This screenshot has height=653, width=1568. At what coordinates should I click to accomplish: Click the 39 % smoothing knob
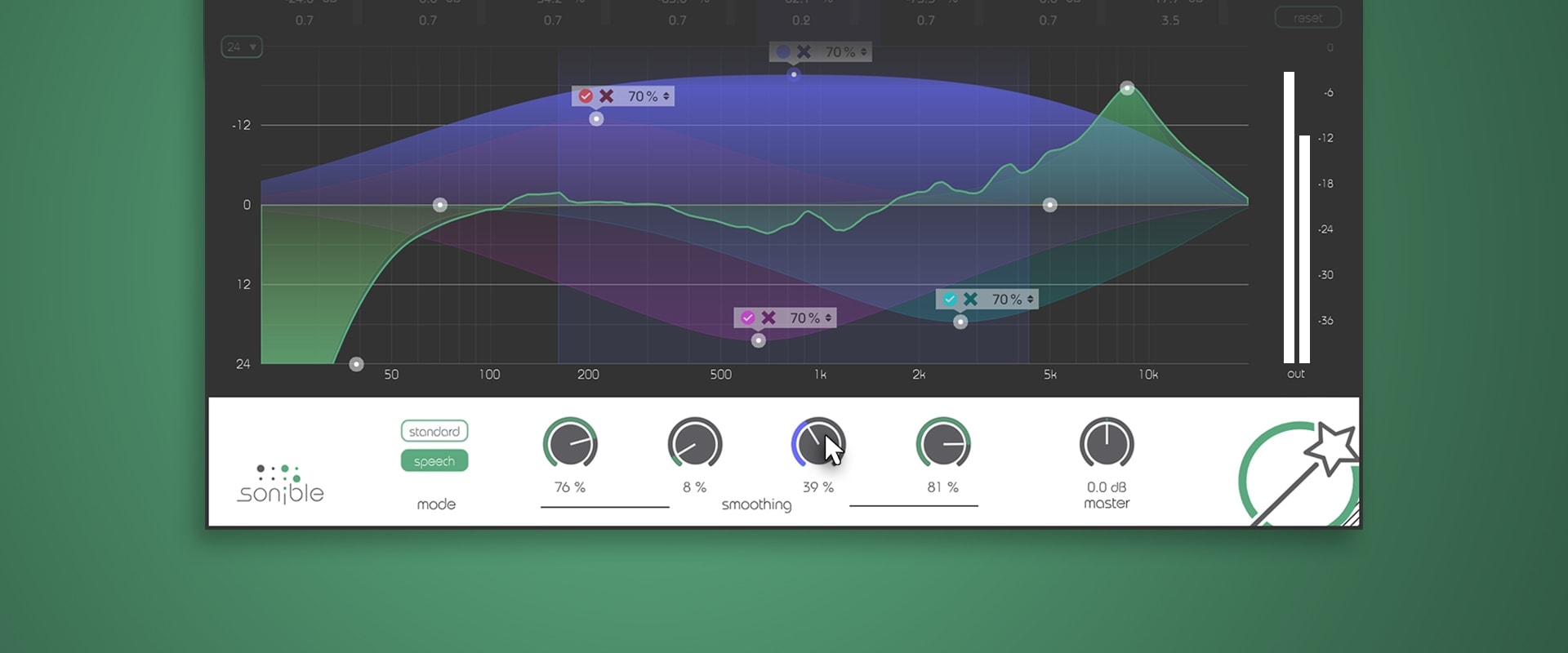[x=818, y=444]
